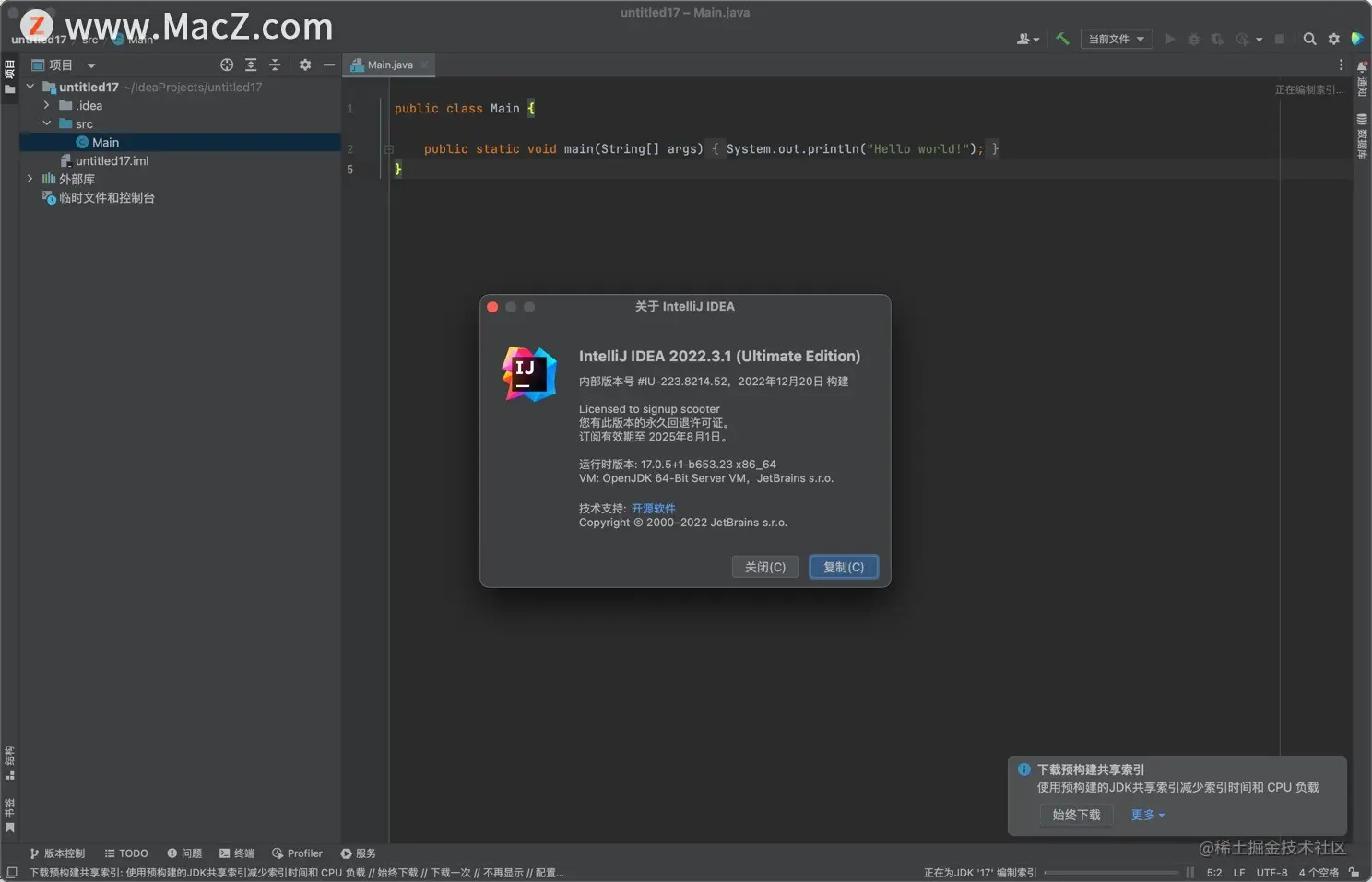Click the UTF-8 encoding indicator

[1271, 872]
